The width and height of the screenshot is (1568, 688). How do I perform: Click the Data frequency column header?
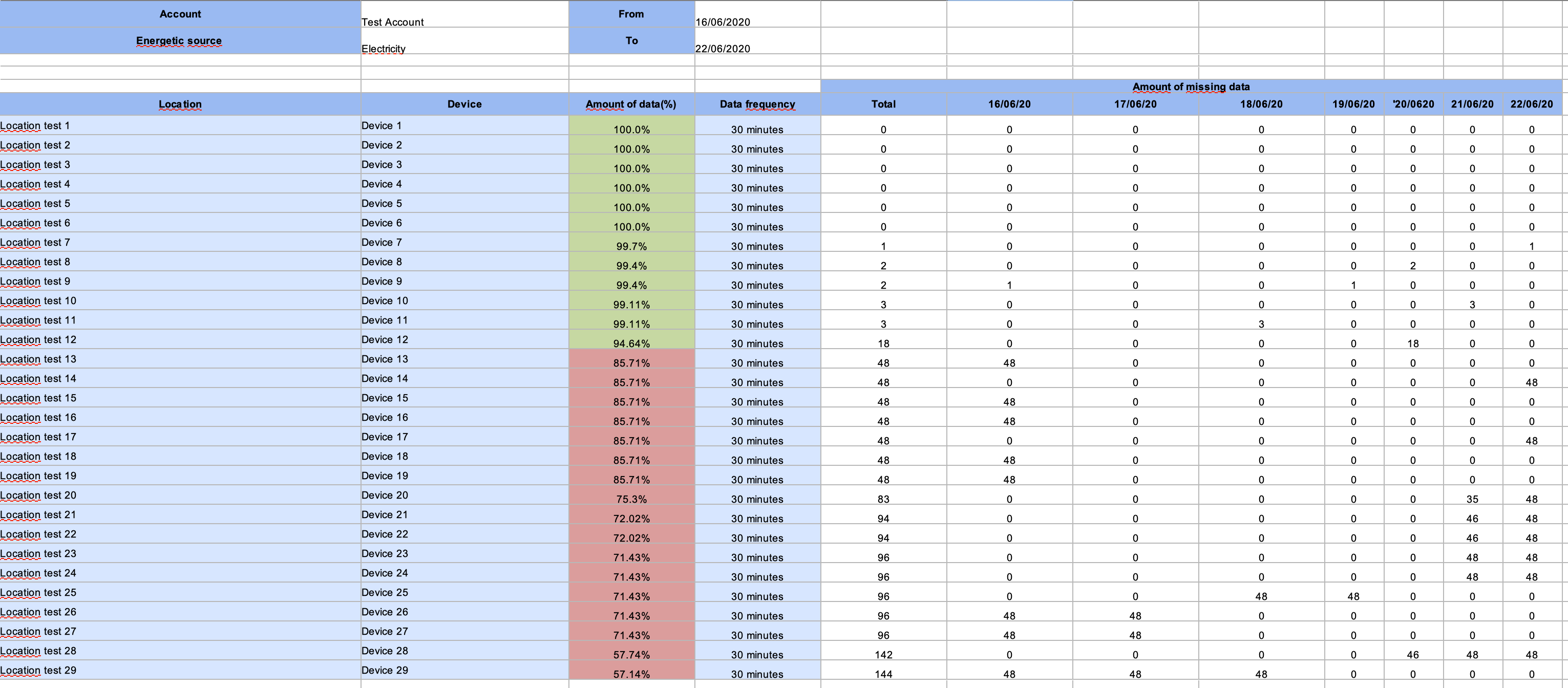click(757, 104)
